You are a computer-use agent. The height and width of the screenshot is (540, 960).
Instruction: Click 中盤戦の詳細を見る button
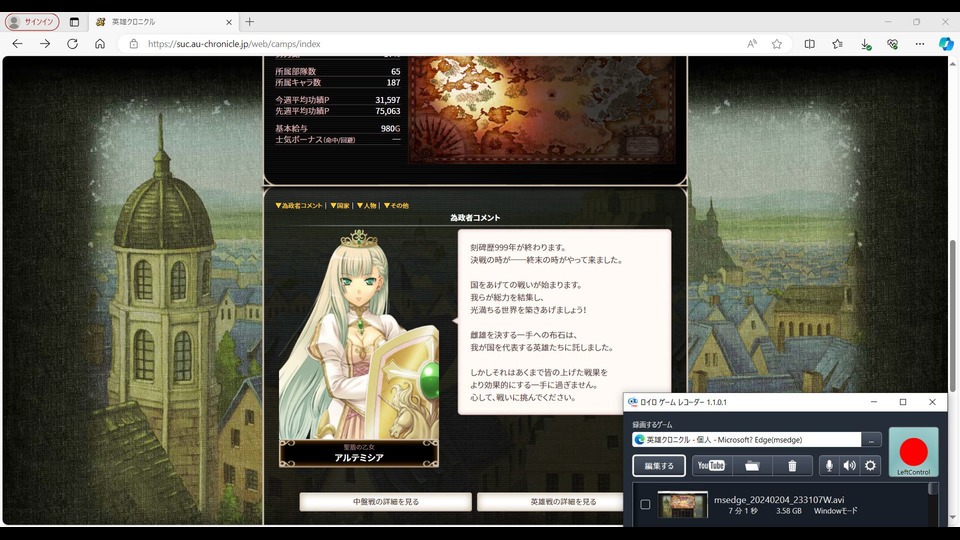point(386,501)
